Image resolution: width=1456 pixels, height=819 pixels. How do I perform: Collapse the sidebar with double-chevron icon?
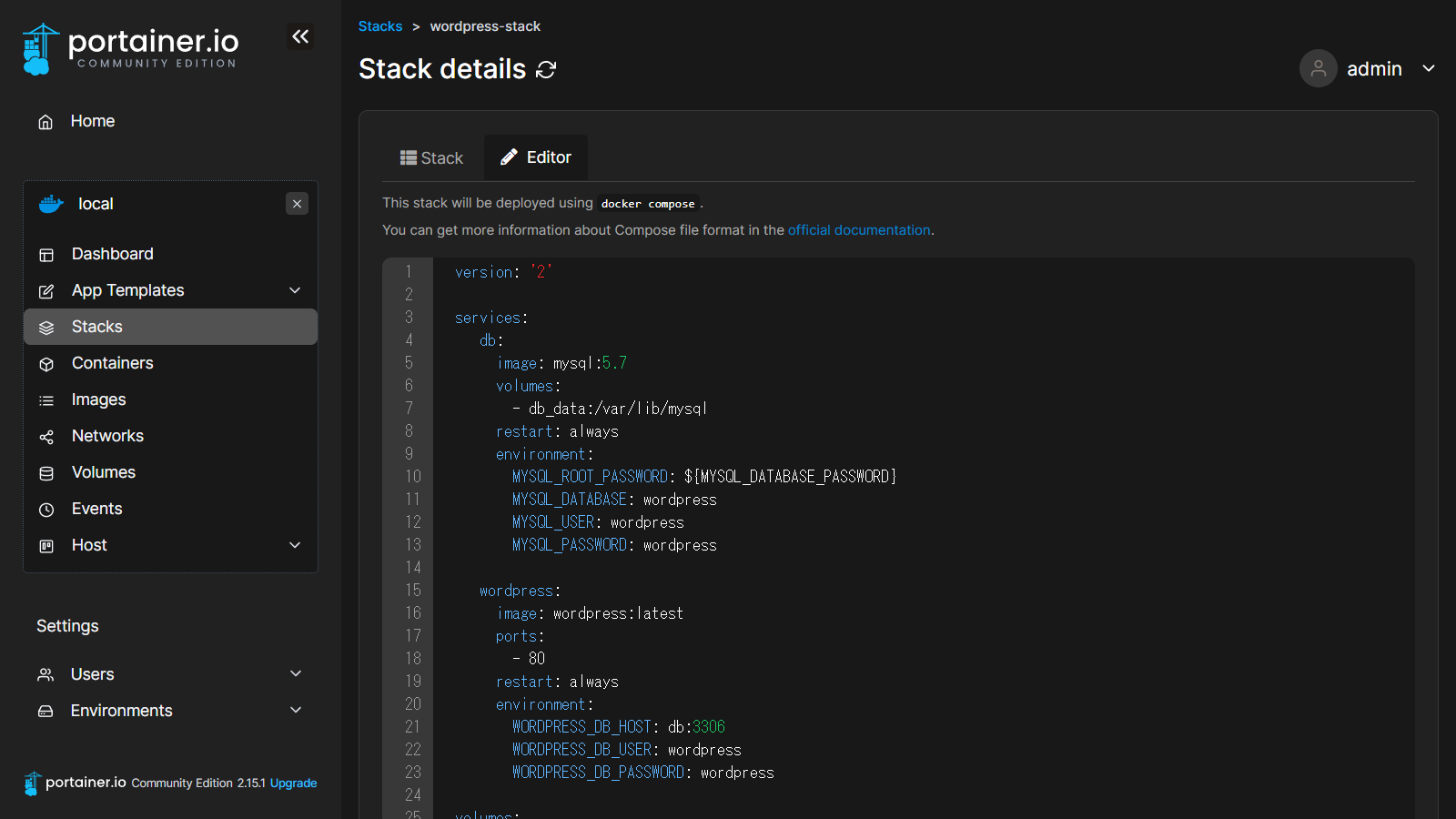300,36
